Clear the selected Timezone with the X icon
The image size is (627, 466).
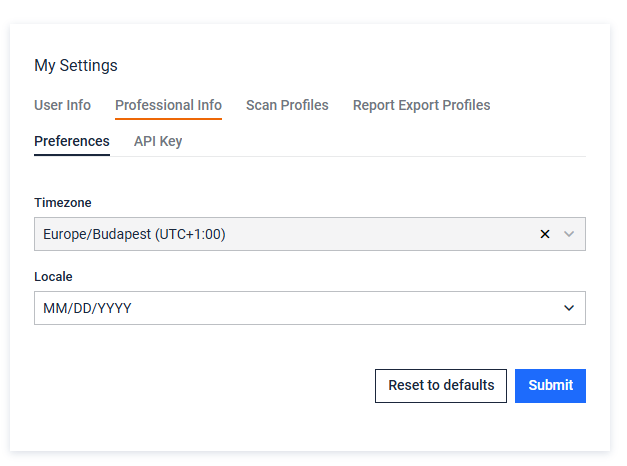[x=545, y=234]
